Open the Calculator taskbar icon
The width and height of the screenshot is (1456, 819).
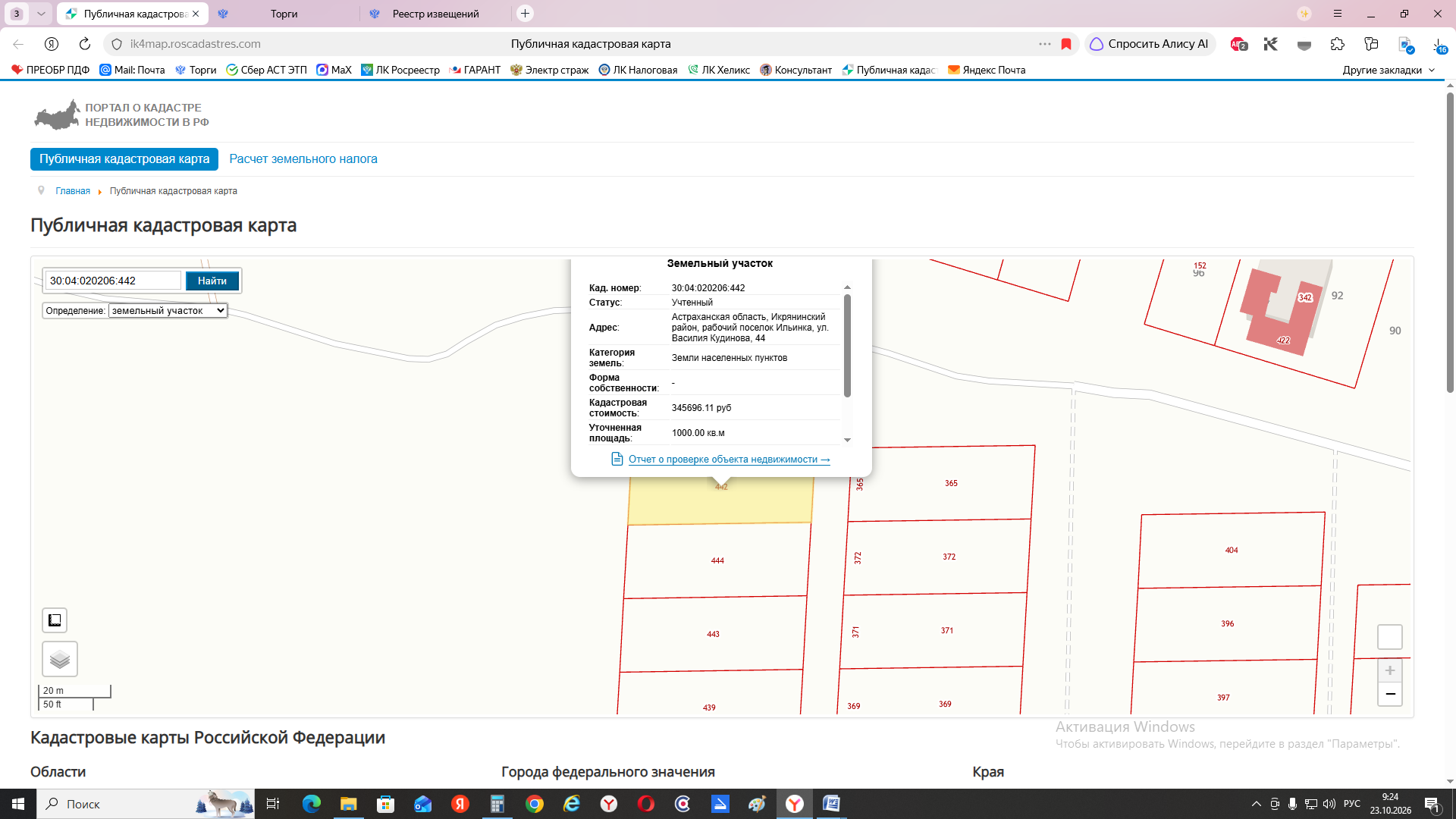tap(497, 804)
